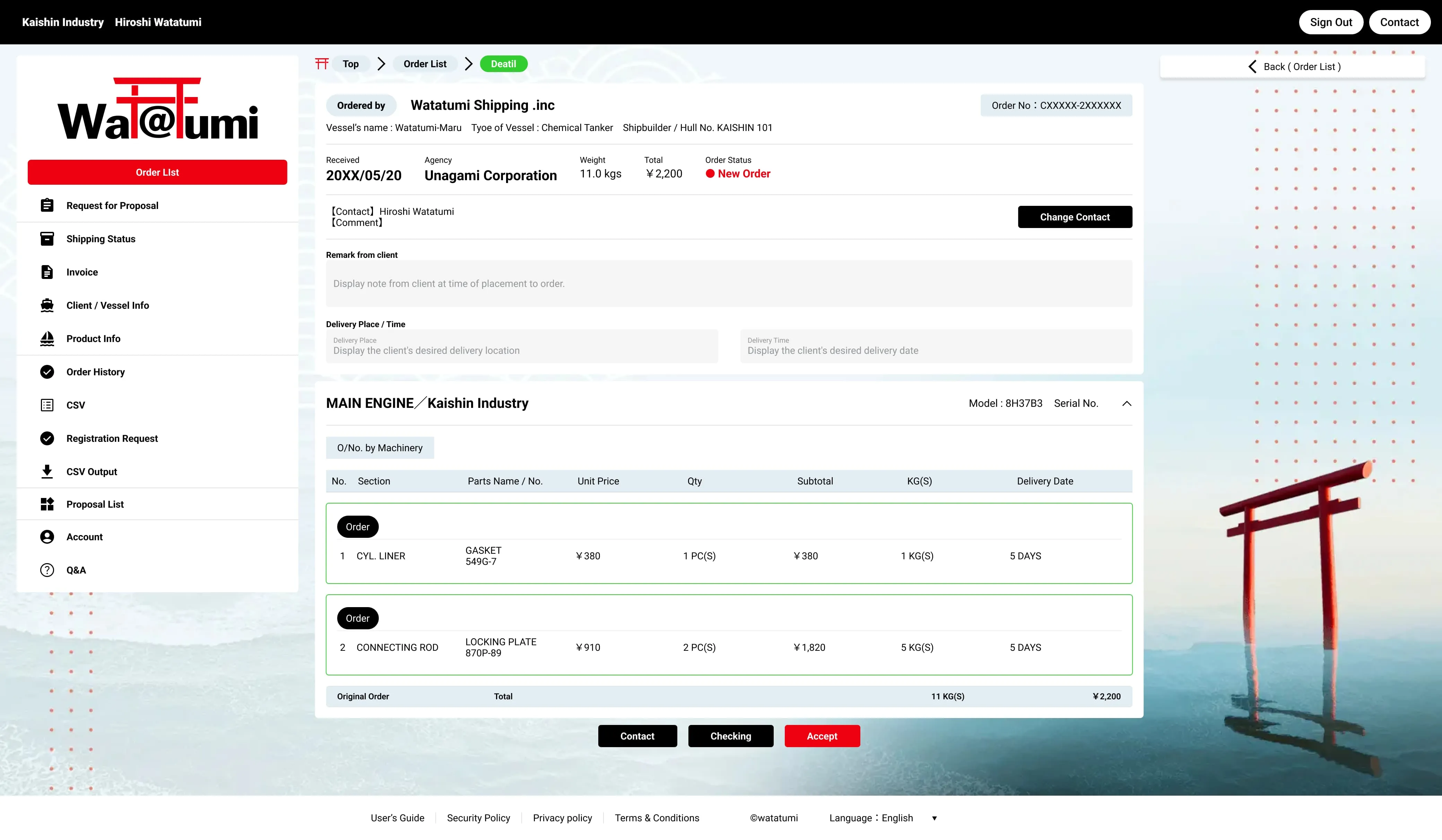The image size is (1442, 840).
Task: Select the Order List breadcrumb item
Action: pyautogui.click(x=425, y=63)
